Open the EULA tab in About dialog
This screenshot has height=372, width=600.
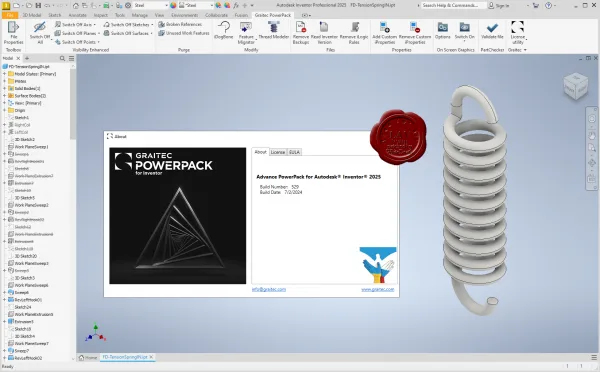pyautogui.click(x=294, y=152)
